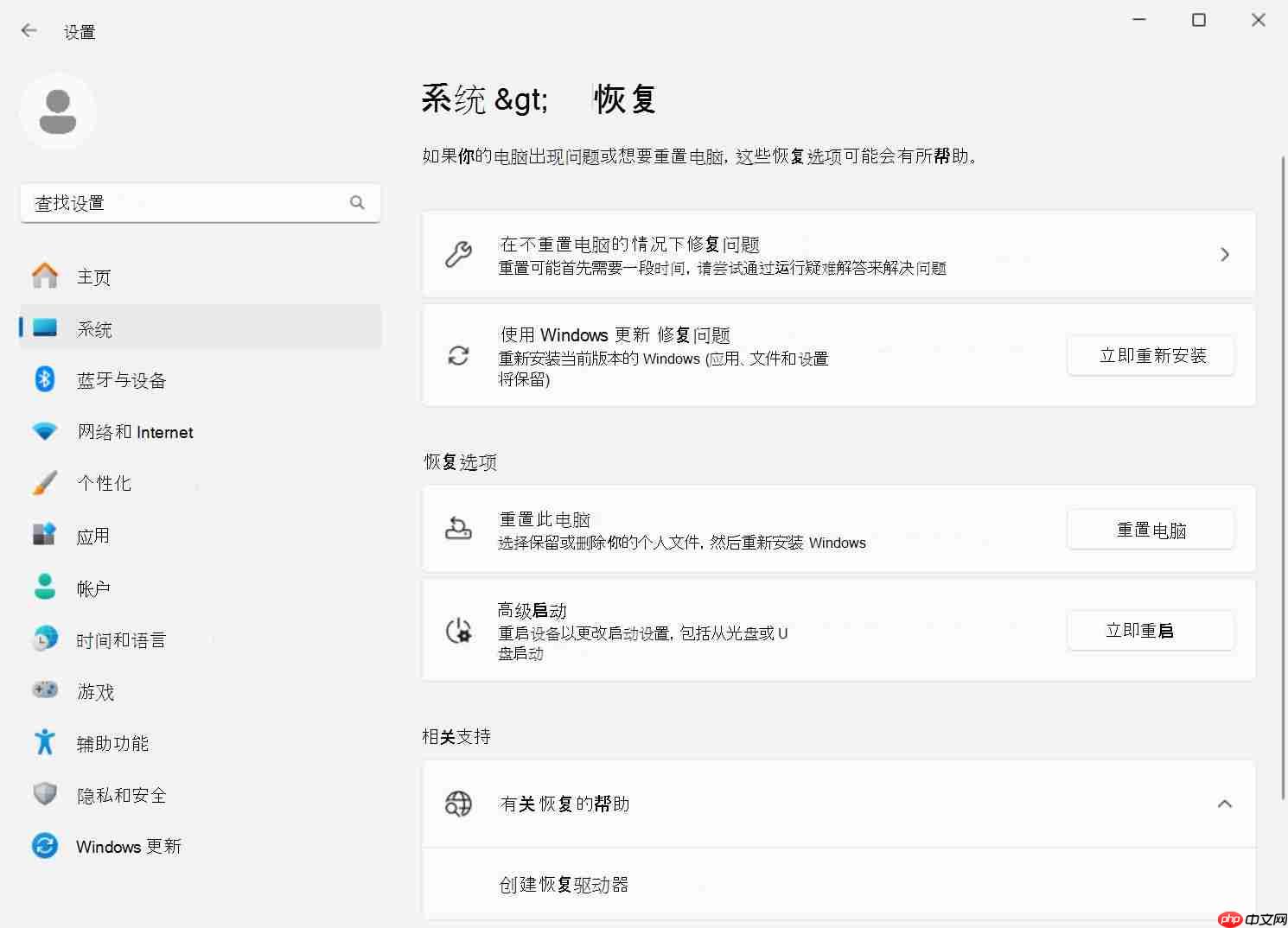Screen dimensions: 1288x928
Task: Click the 立即重启 button
Action: click(1150, 630)
